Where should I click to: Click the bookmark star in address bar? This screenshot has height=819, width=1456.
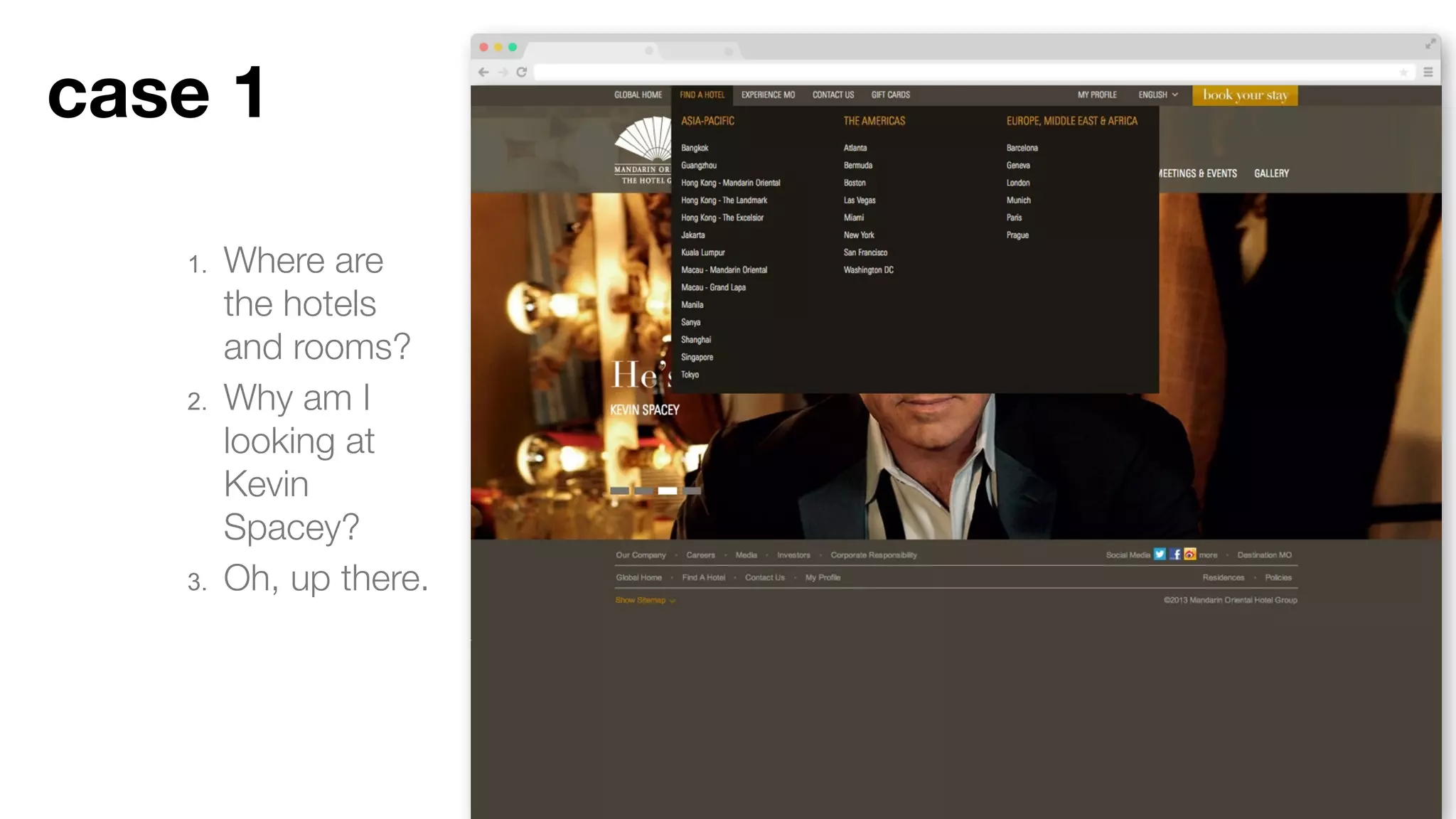(1403, 73)
